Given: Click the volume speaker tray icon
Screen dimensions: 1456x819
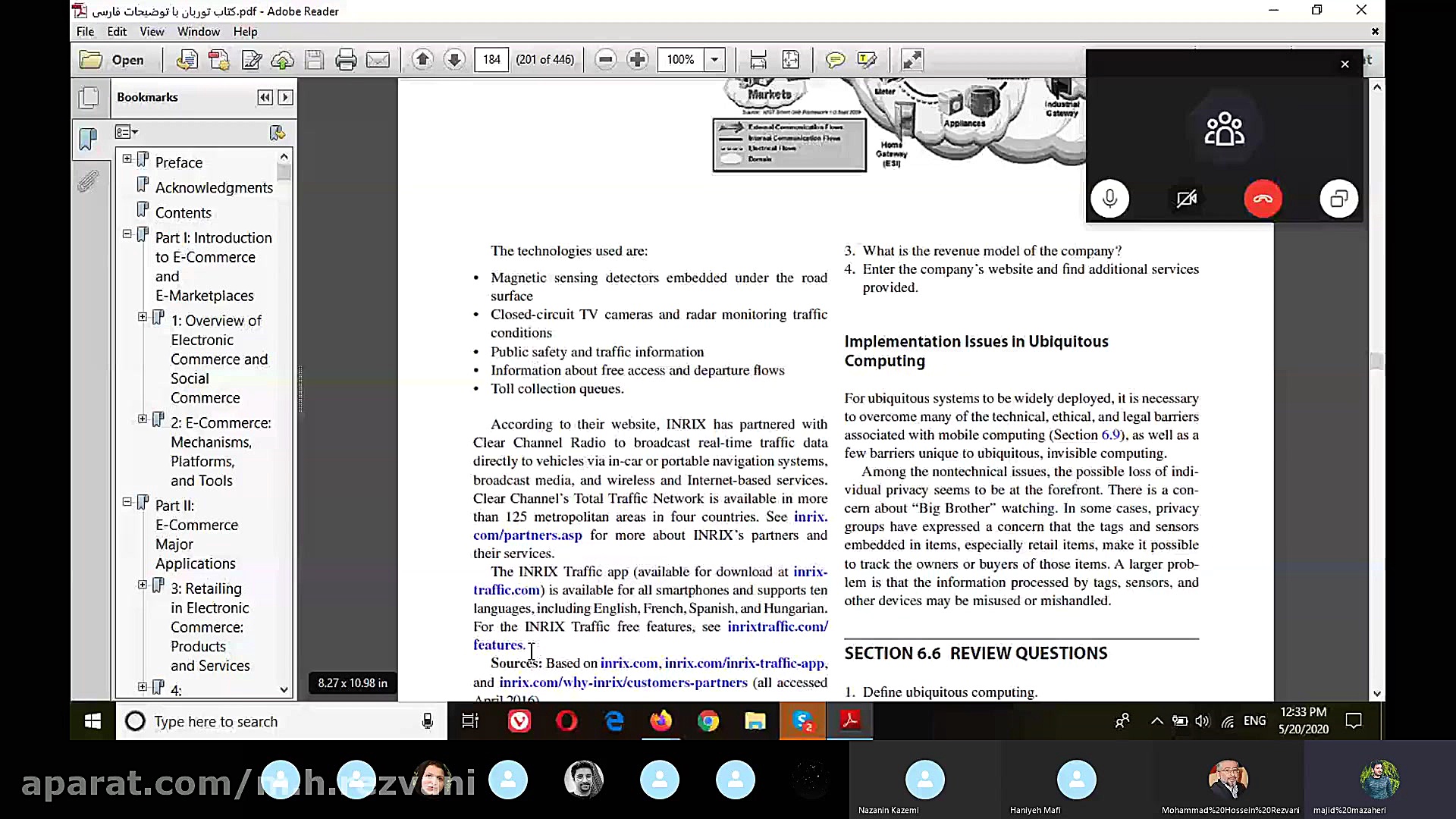Looking at the screenshot, I should 1203,721.
